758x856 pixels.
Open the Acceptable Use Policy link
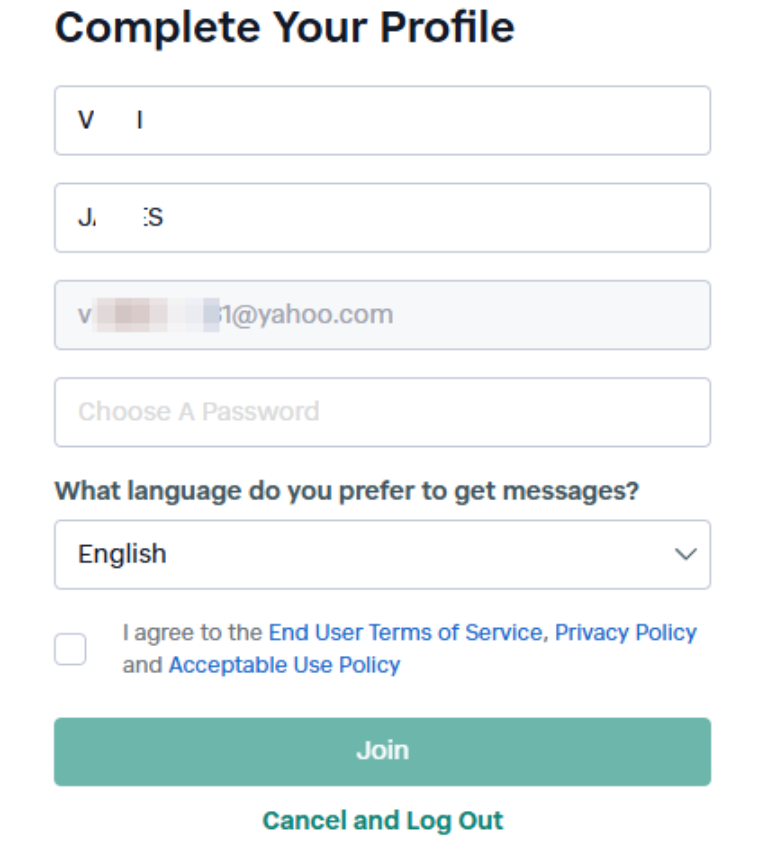(x=284, y=665)
